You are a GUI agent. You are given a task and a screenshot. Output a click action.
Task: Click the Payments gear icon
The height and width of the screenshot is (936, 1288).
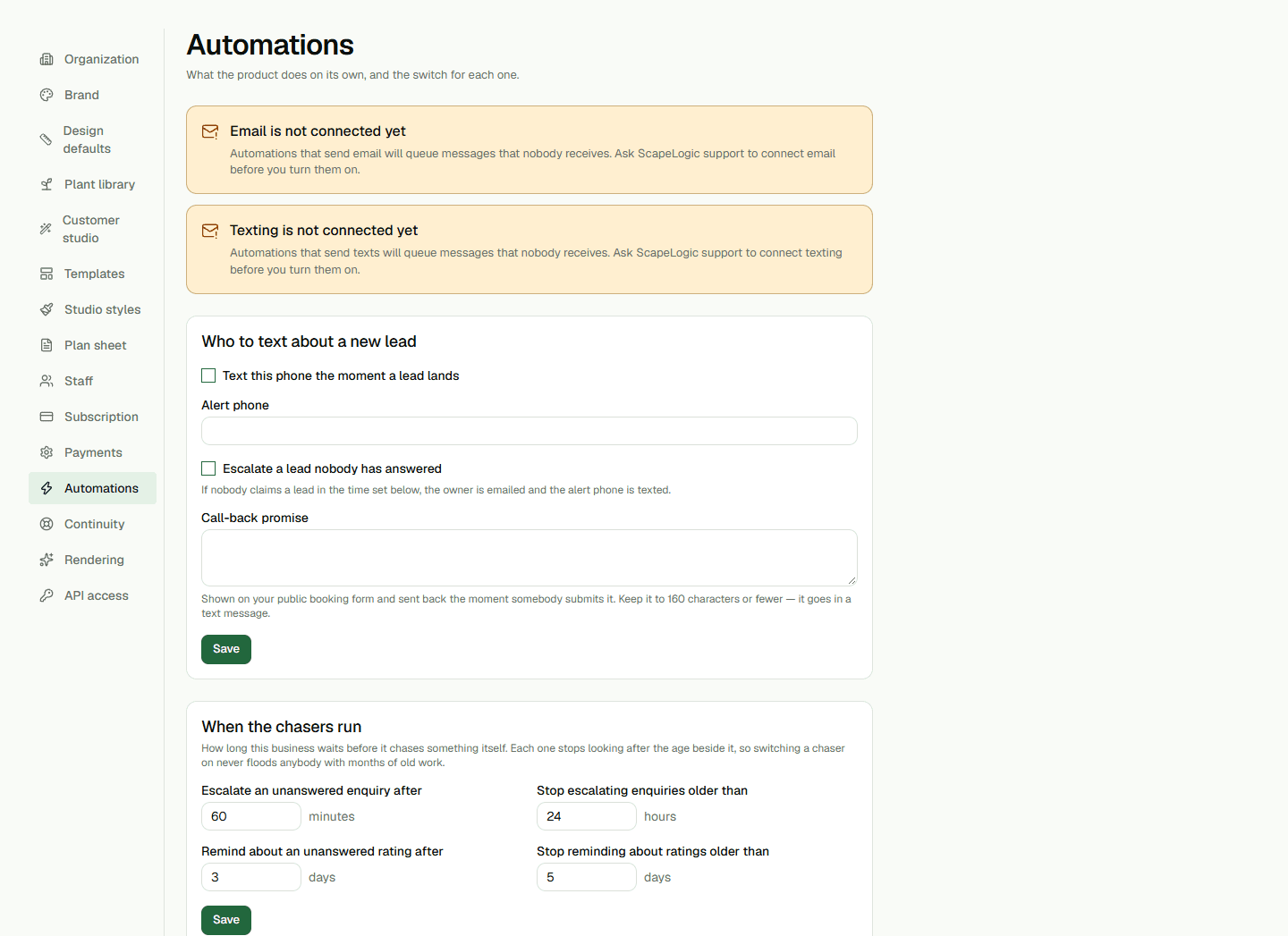tap(47, 452)
